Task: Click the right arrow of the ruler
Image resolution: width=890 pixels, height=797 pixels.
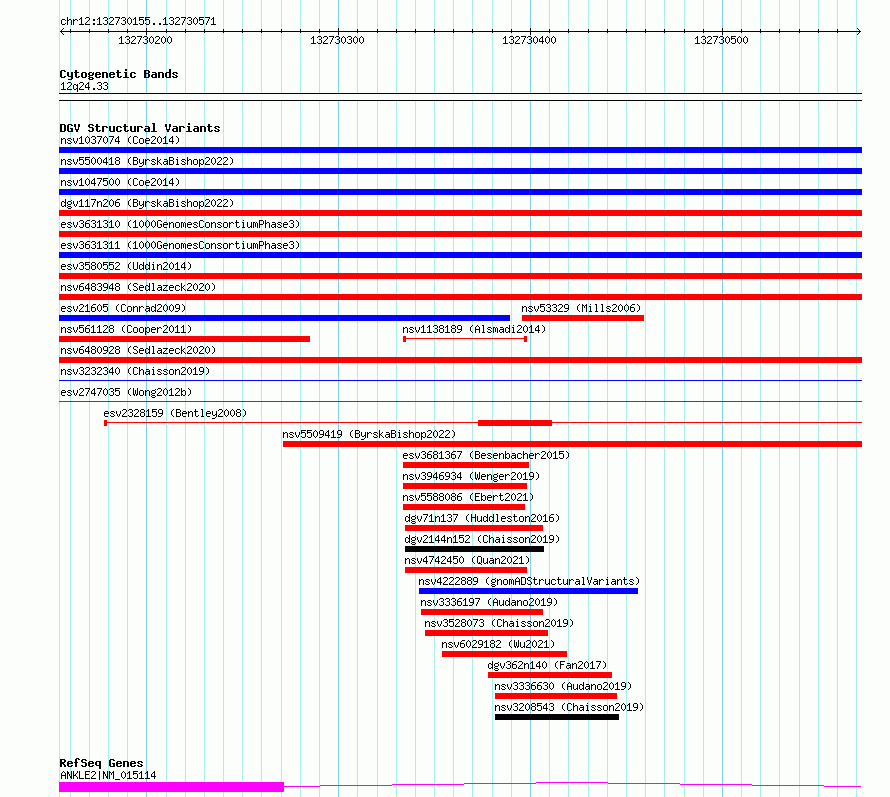Action: click(x=859, y=32)
